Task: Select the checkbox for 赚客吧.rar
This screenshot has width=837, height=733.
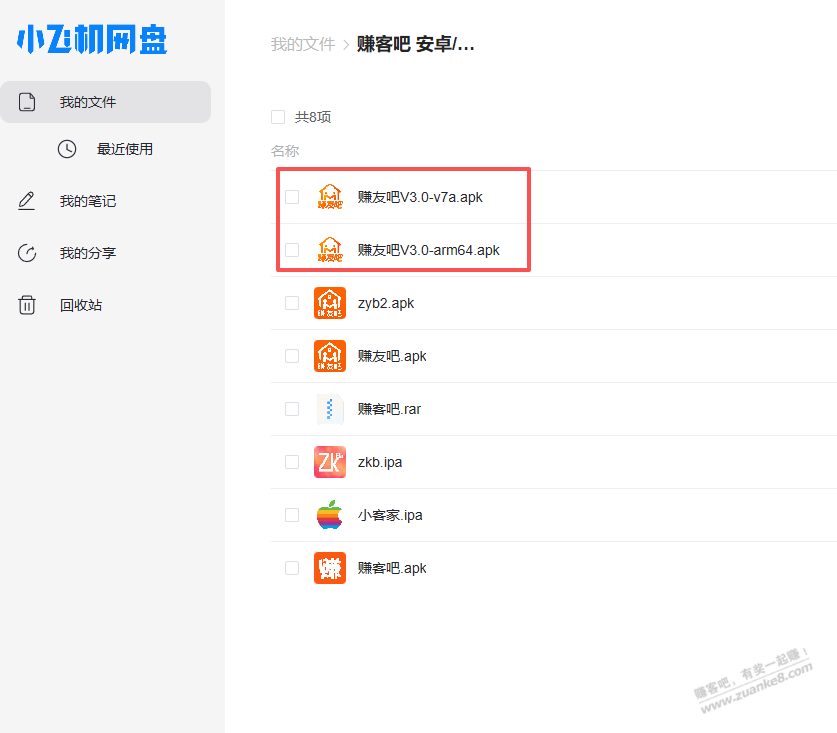Action: click(292, 409)
